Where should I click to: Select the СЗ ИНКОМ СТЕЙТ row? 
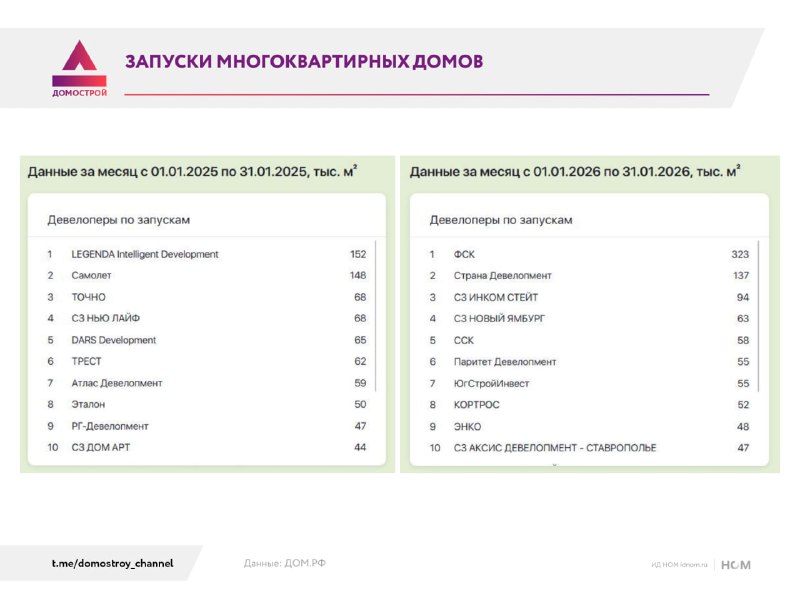[x=589, y=297]
